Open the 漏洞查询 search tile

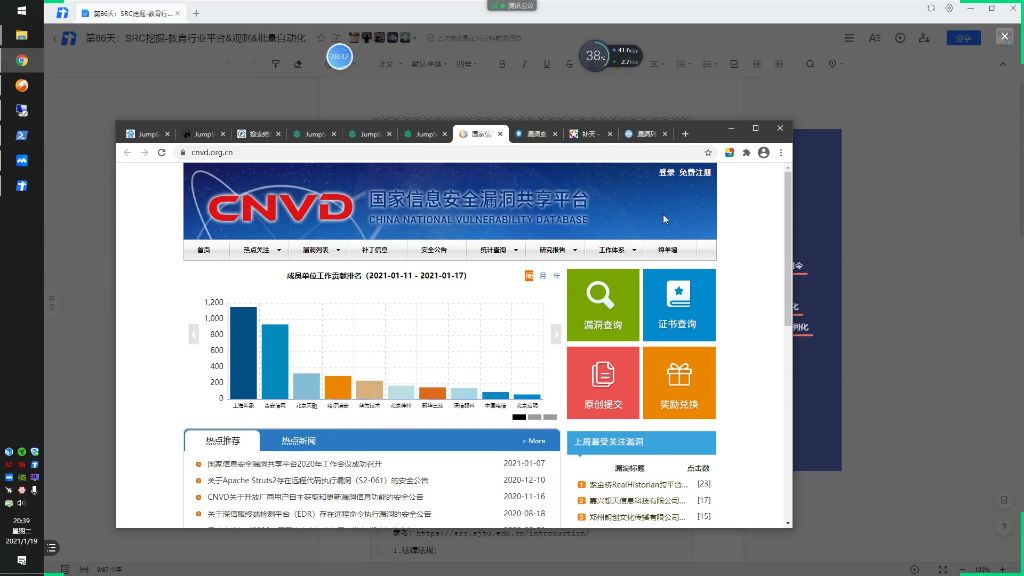click(603, 305)
